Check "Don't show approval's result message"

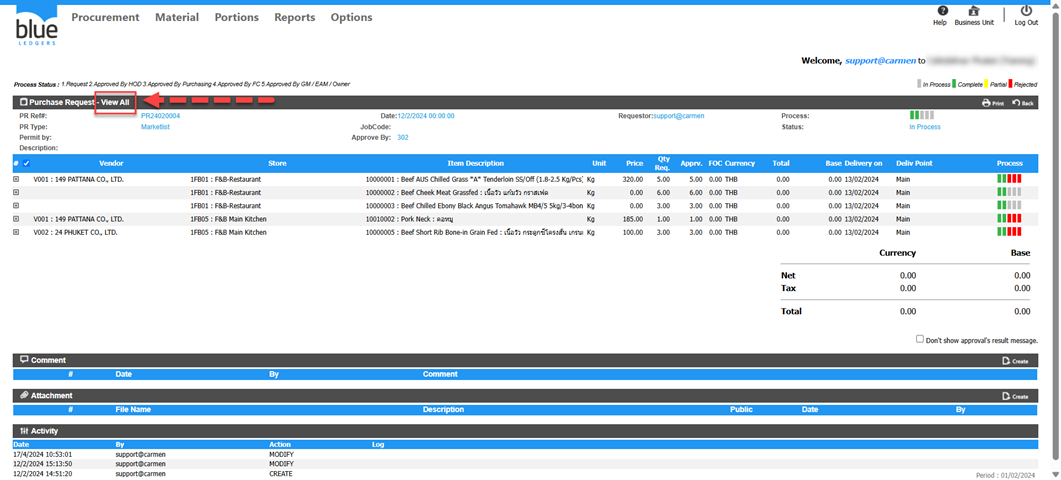[920, 339]
